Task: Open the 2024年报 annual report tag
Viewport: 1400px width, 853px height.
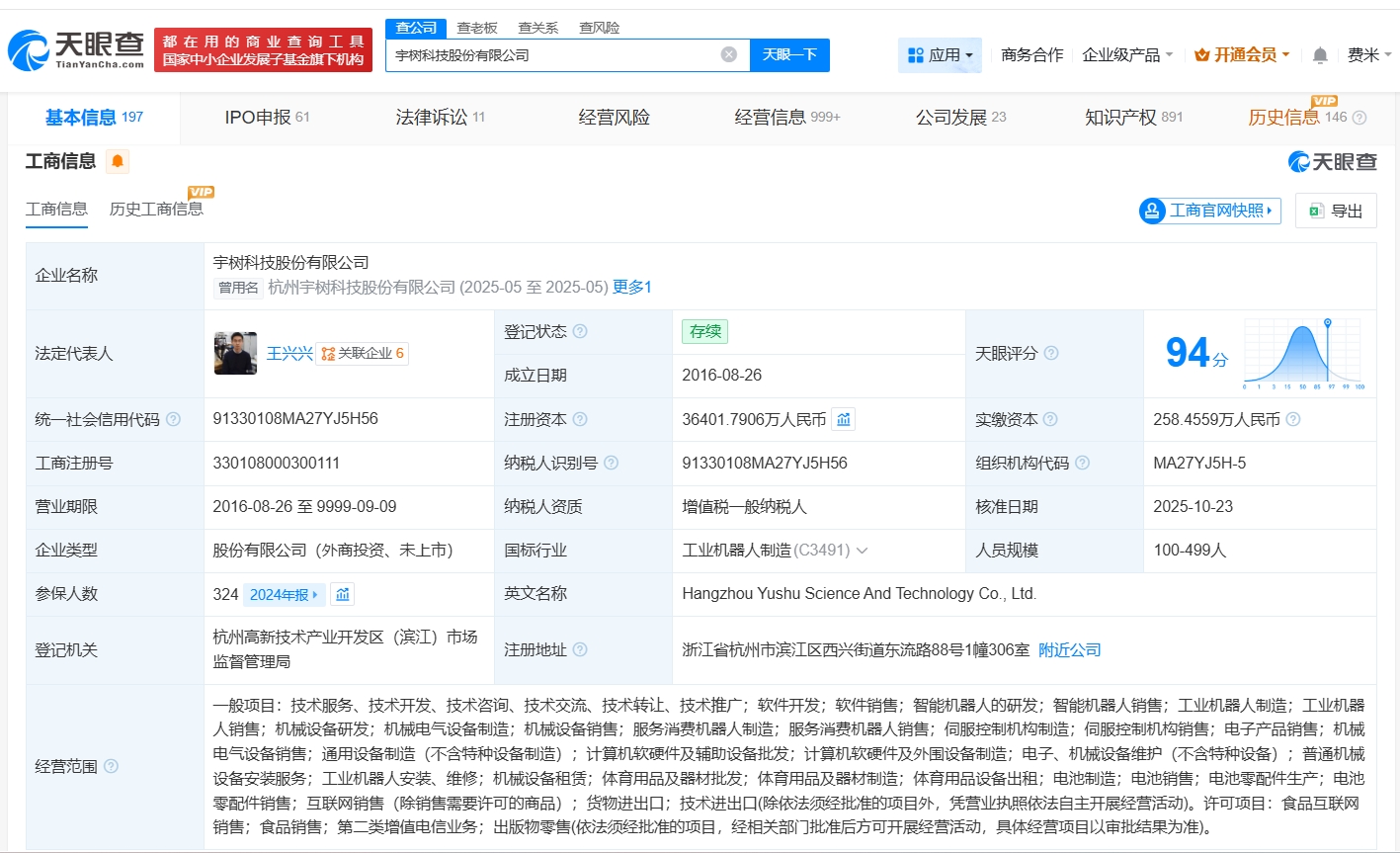Action: point(284,594)
